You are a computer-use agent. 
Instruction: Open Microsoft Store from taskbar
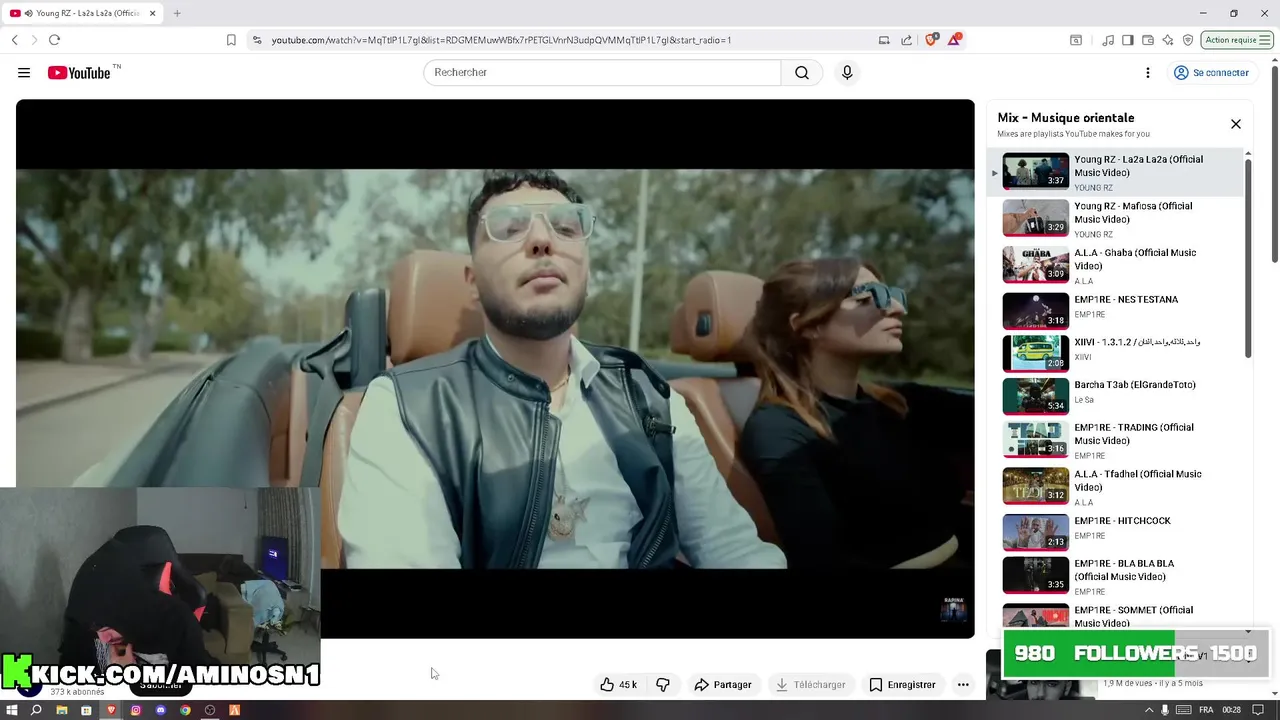[x=86, y=710]
